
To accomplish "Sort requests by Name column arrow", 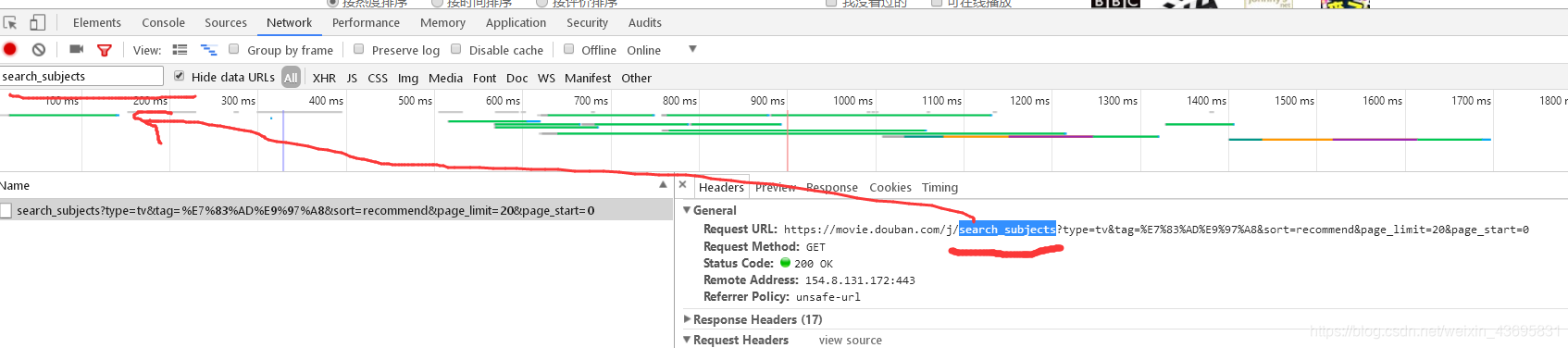I will coord(663,185).
